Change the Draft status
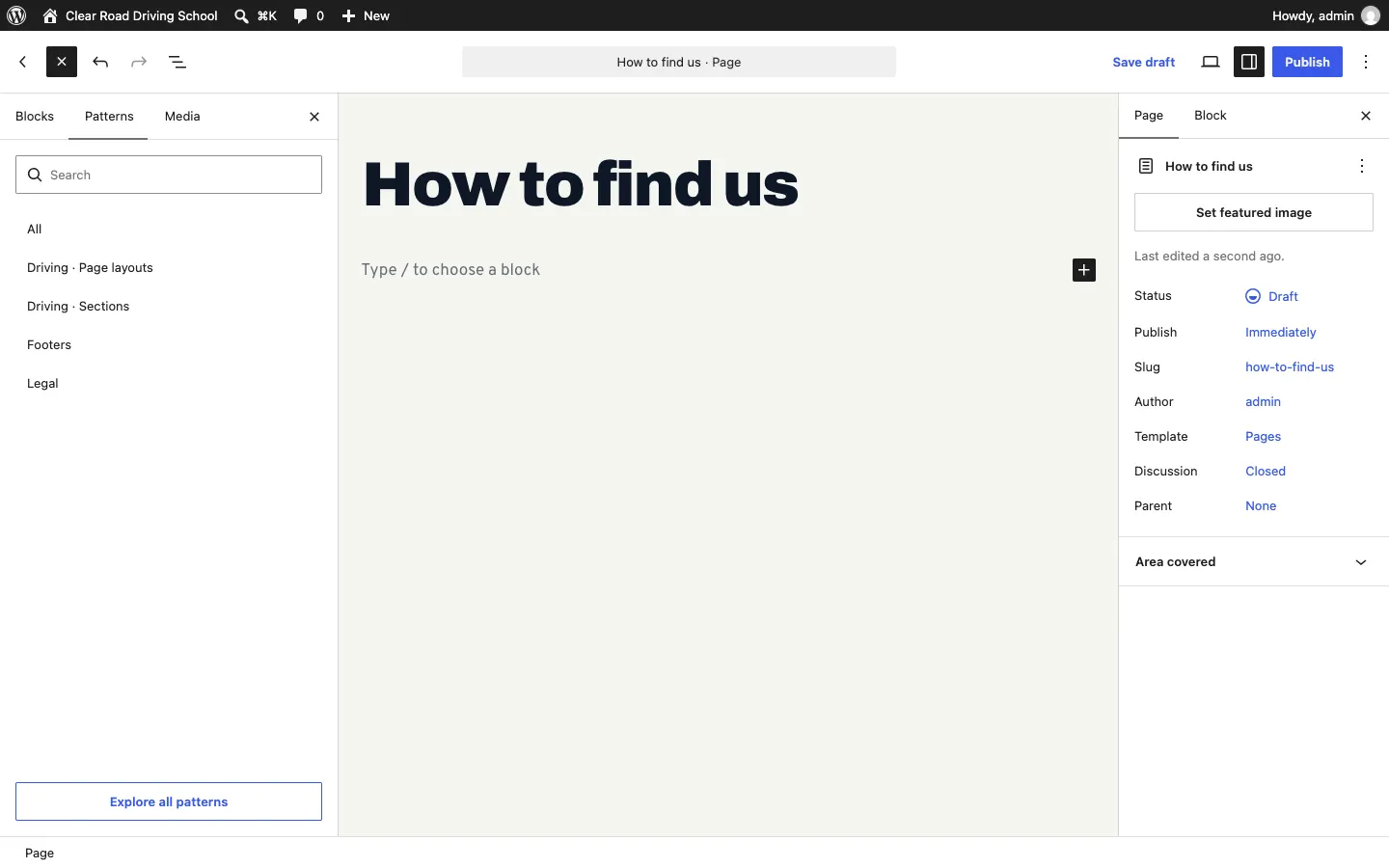Screen dimensions: 1389x868 tap(1272, 296)
